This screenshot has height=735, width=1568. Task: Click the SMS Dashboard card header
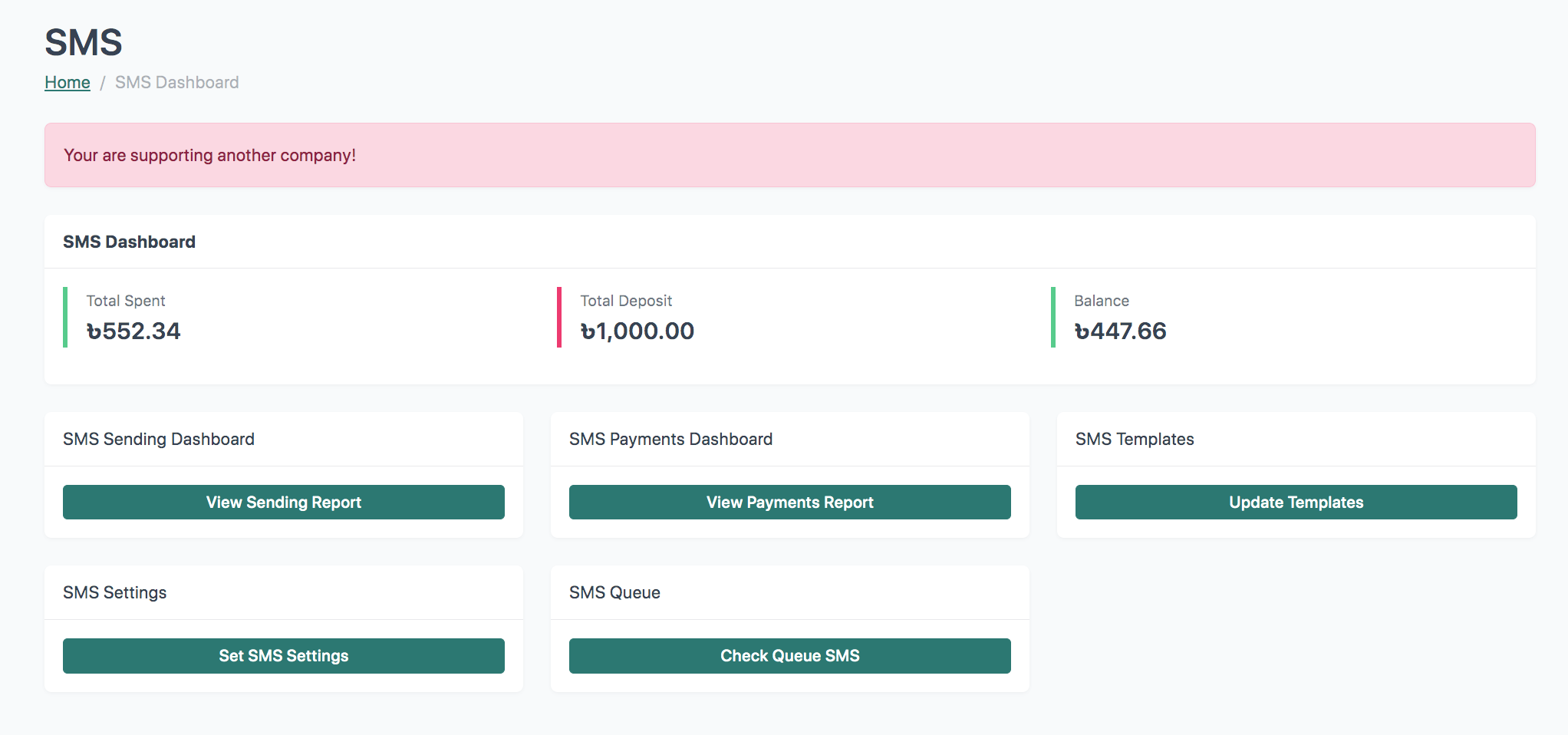click(129, 242)
